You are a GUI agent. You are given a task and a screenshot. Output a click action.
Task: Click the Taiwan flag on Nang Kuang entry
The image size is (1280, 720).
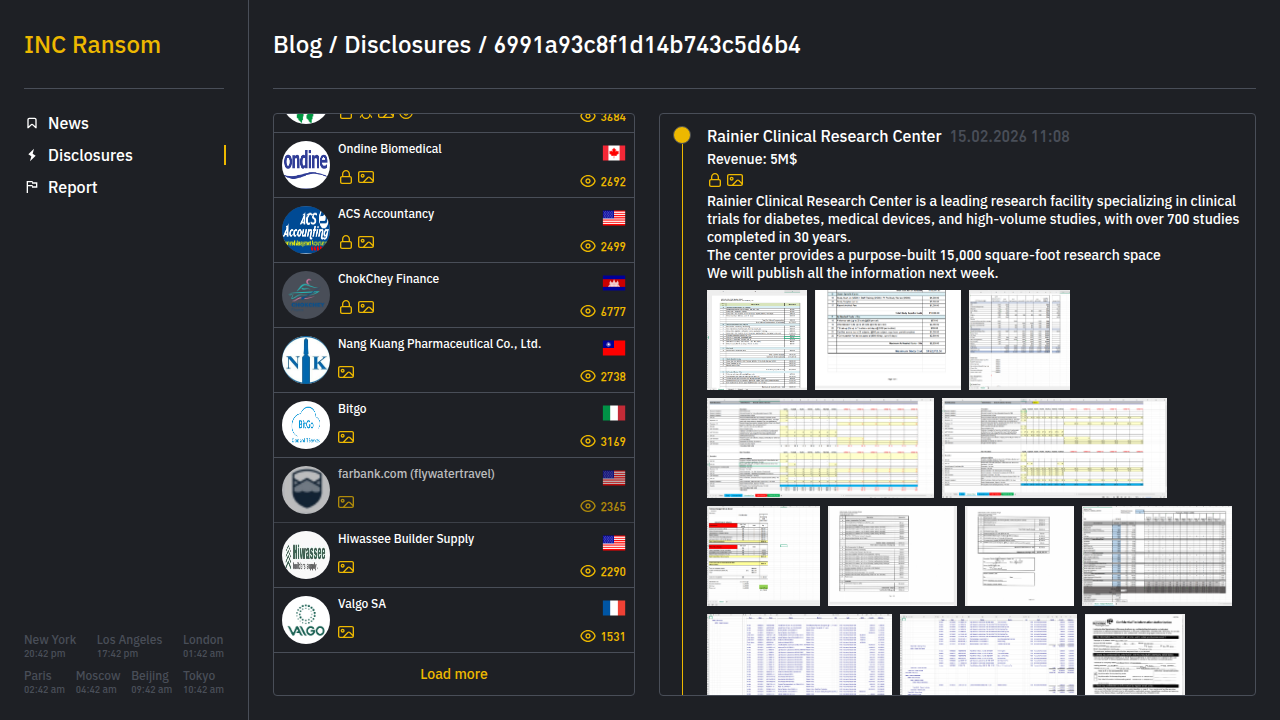pyautogui.click(x=614, y=348)
